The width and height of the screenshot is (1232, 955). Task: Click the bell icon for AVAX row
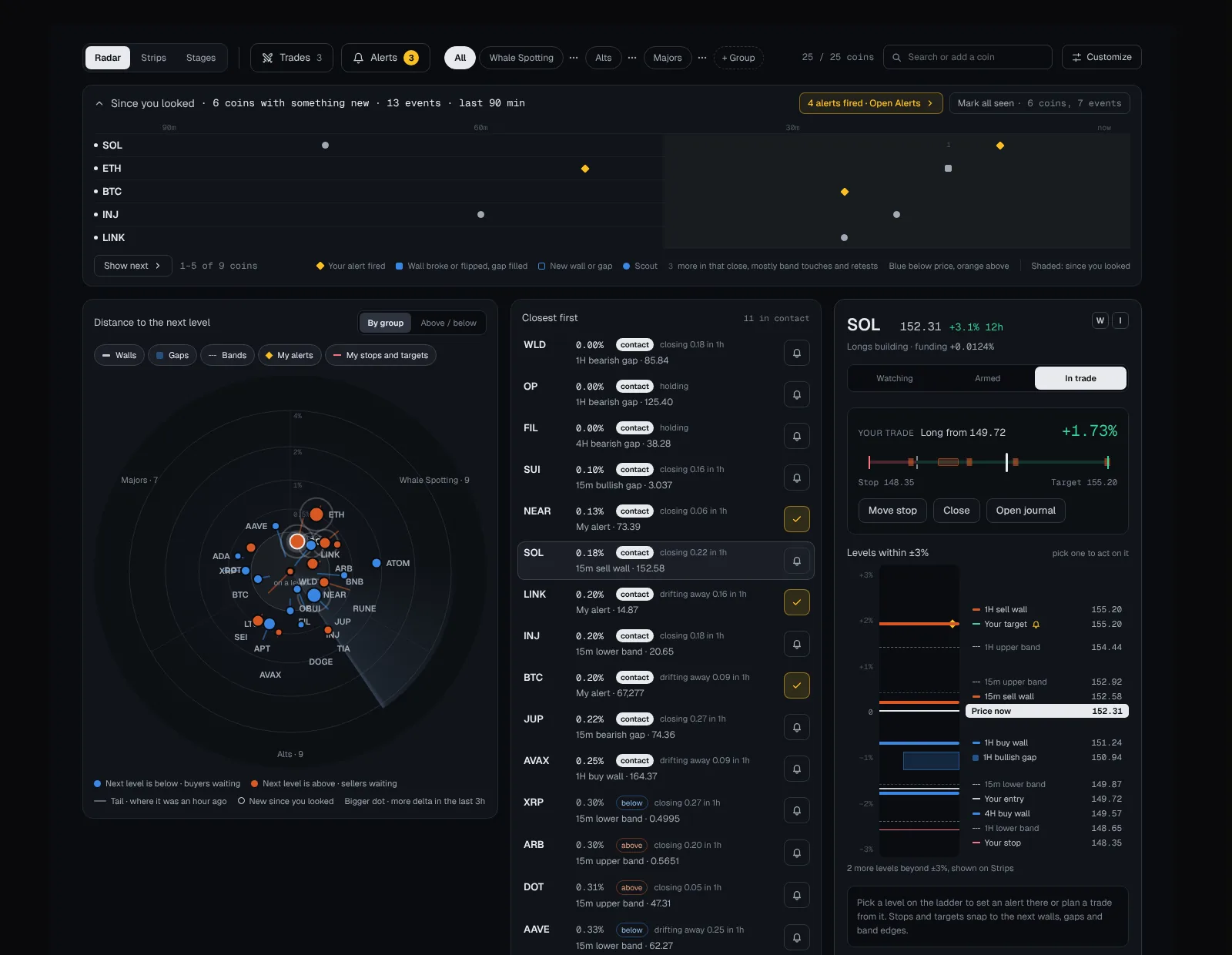797,769
